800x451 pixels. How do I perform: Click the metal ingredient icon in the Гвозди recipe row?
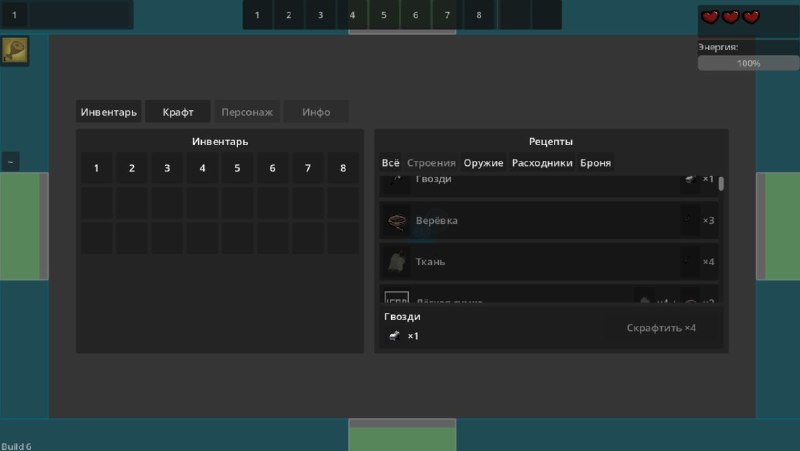[x=690, y=179]
